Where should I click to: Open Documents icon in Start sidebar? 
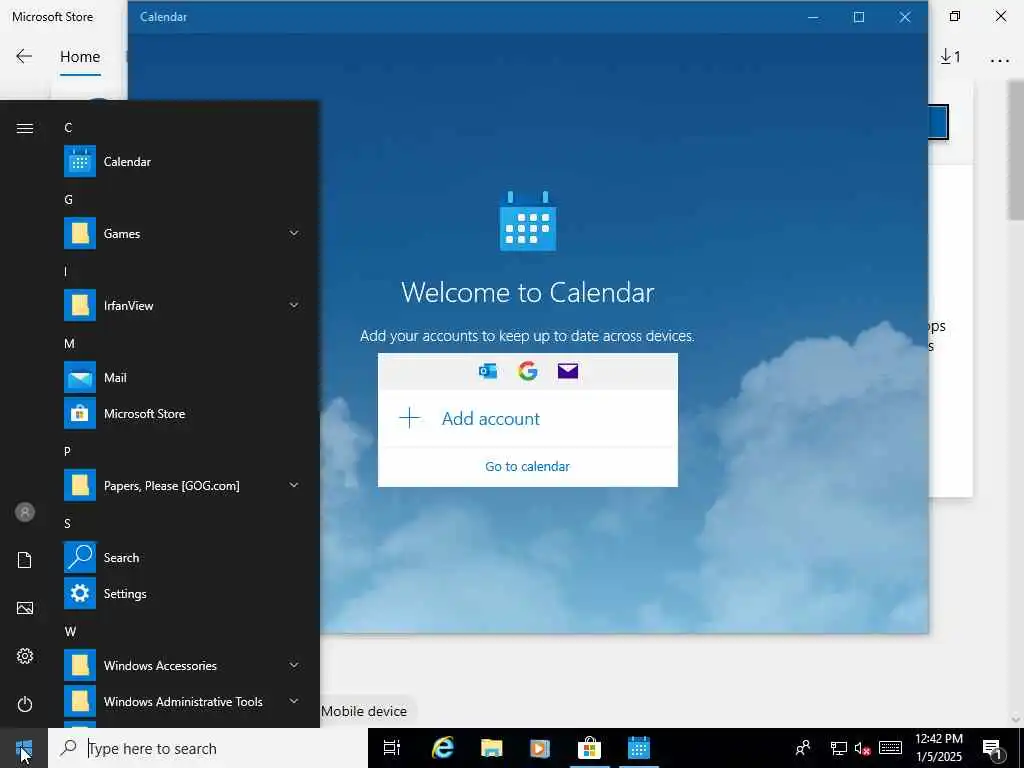point(25,560)
